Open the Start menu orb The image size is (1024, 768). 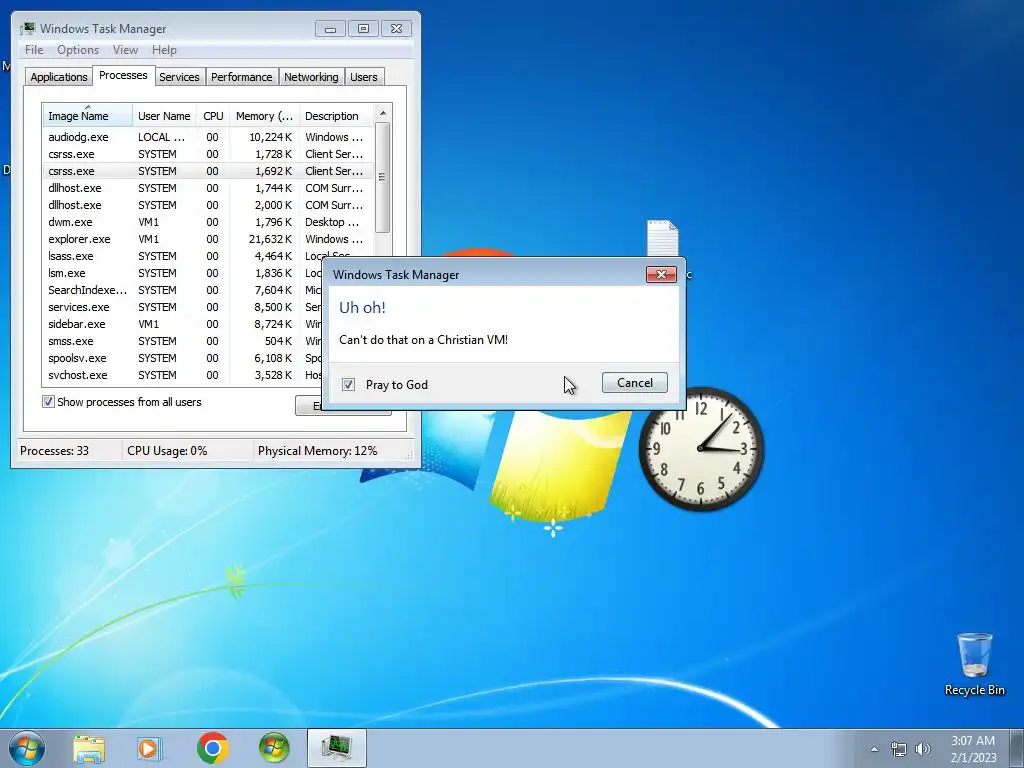click(x=27, y=748)
